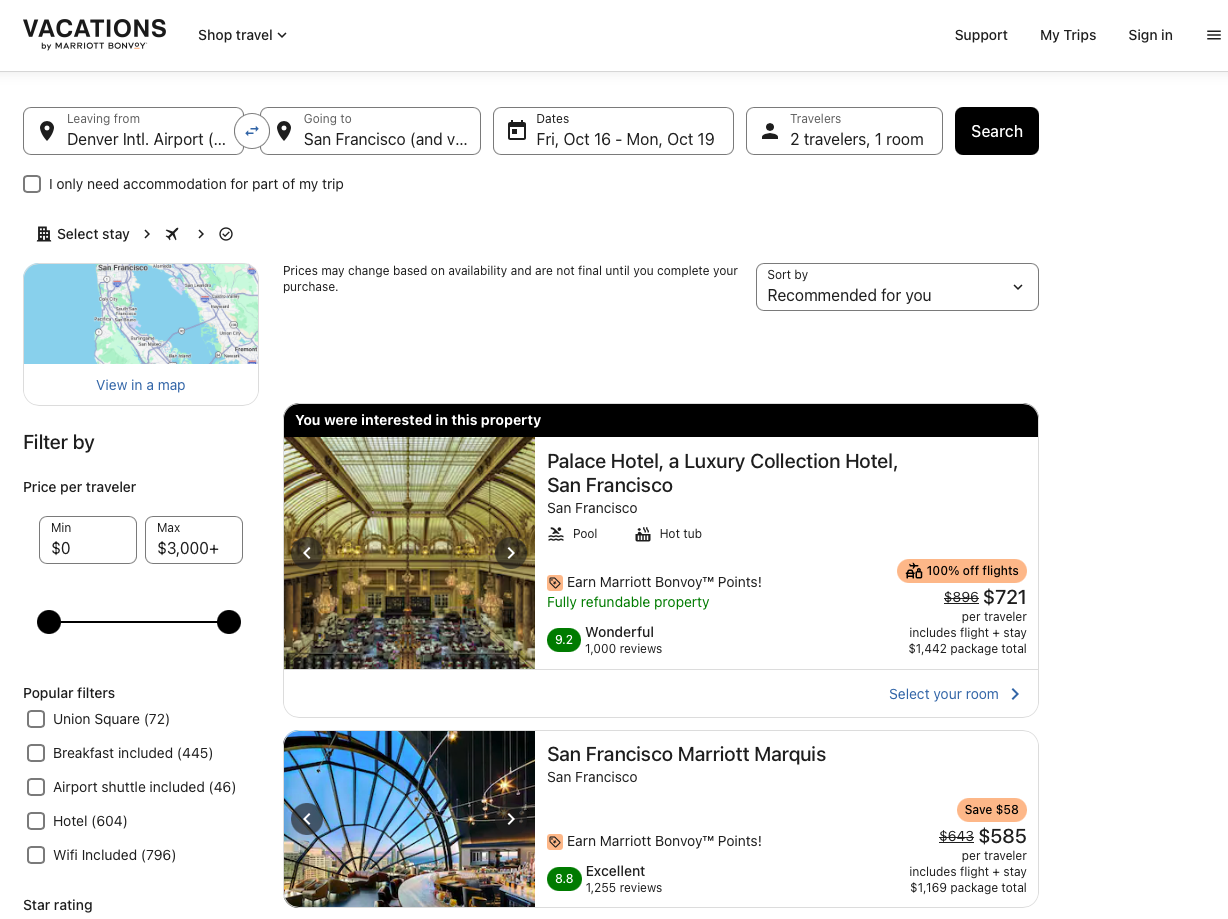Open Palace Hotel listing title

[x=722, y=473]
